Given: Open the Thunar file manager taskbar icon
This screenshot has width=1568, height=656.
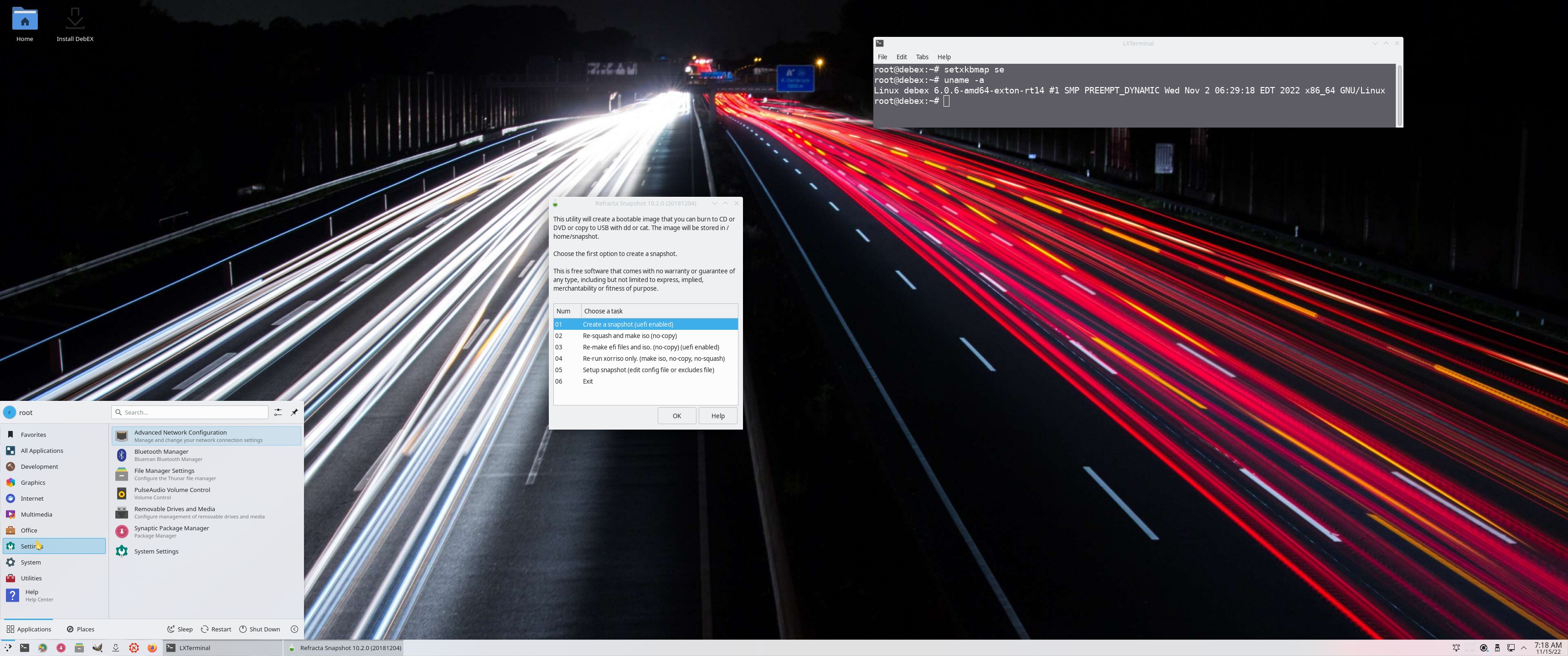Looking at the screenshot, I should pos(79,648).
